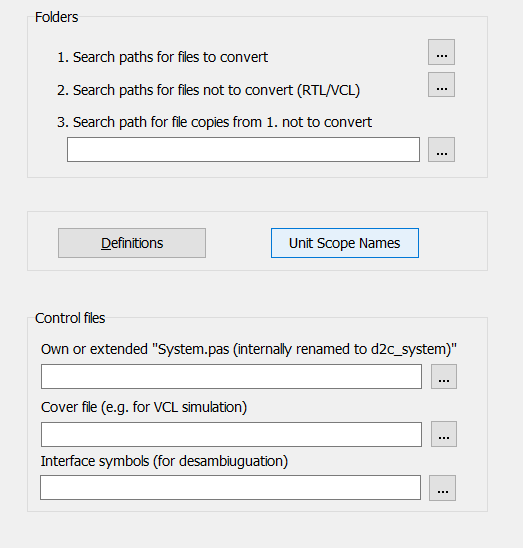Browse for own or extended System.pas file
This screenshot has height=548, width=523.
click(444, 376)
